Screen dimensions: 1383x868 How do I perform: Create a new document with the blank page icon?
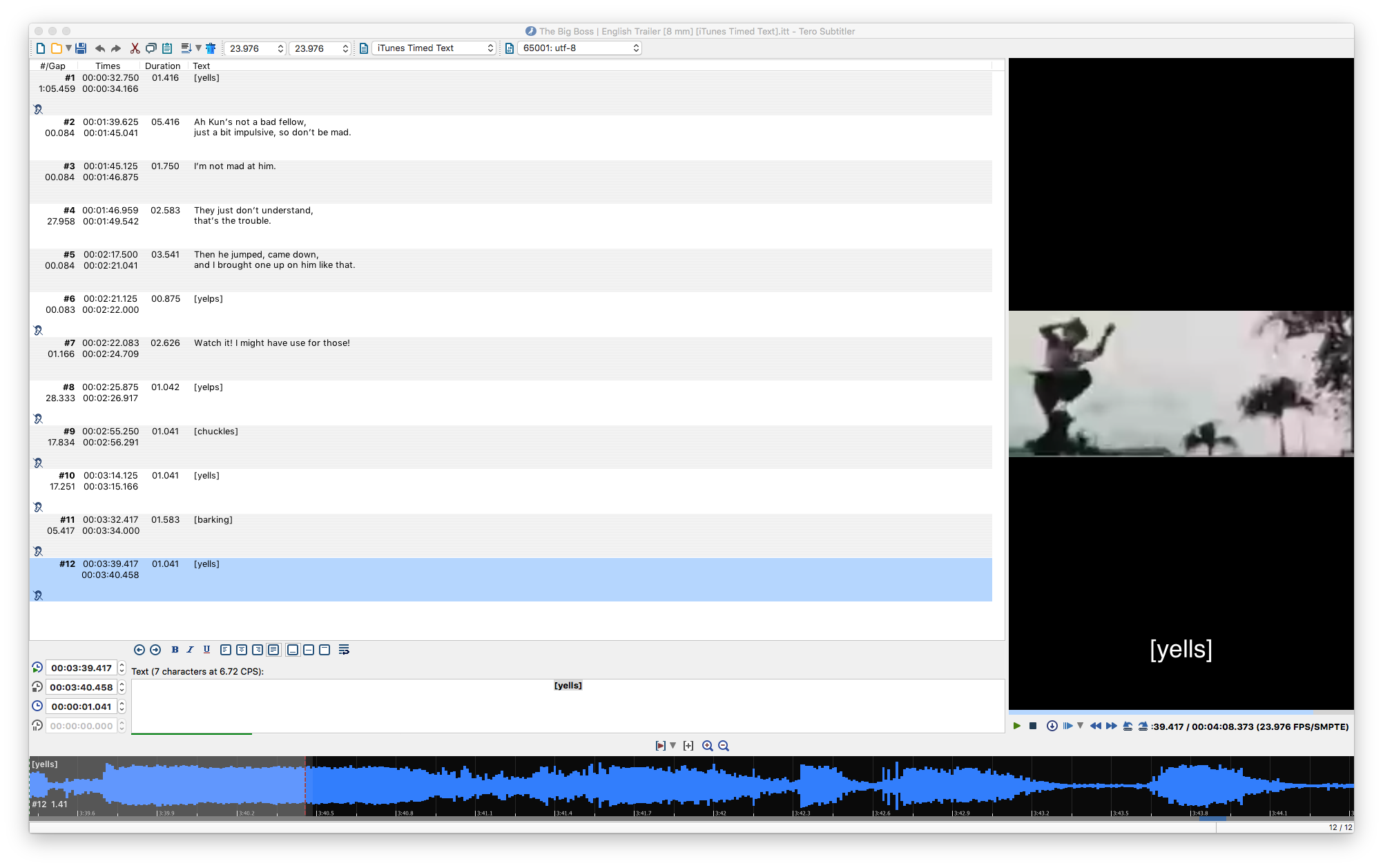pyautogui.click(x=40, y=48)
